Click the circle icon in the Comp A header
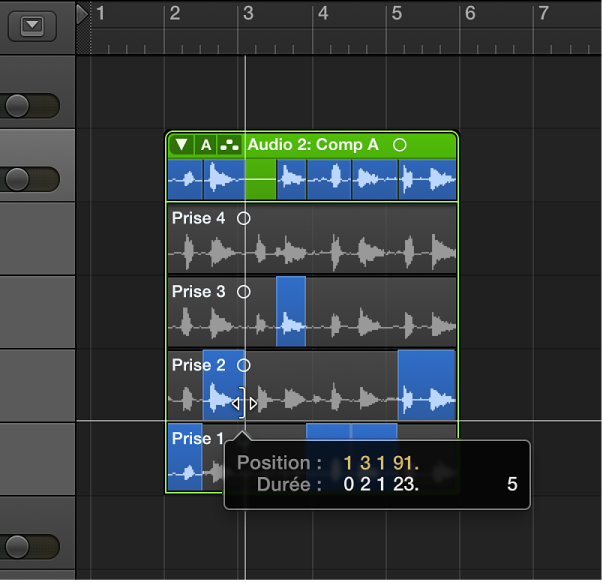This screenshot has width=602, height=582. coord(399,145)
